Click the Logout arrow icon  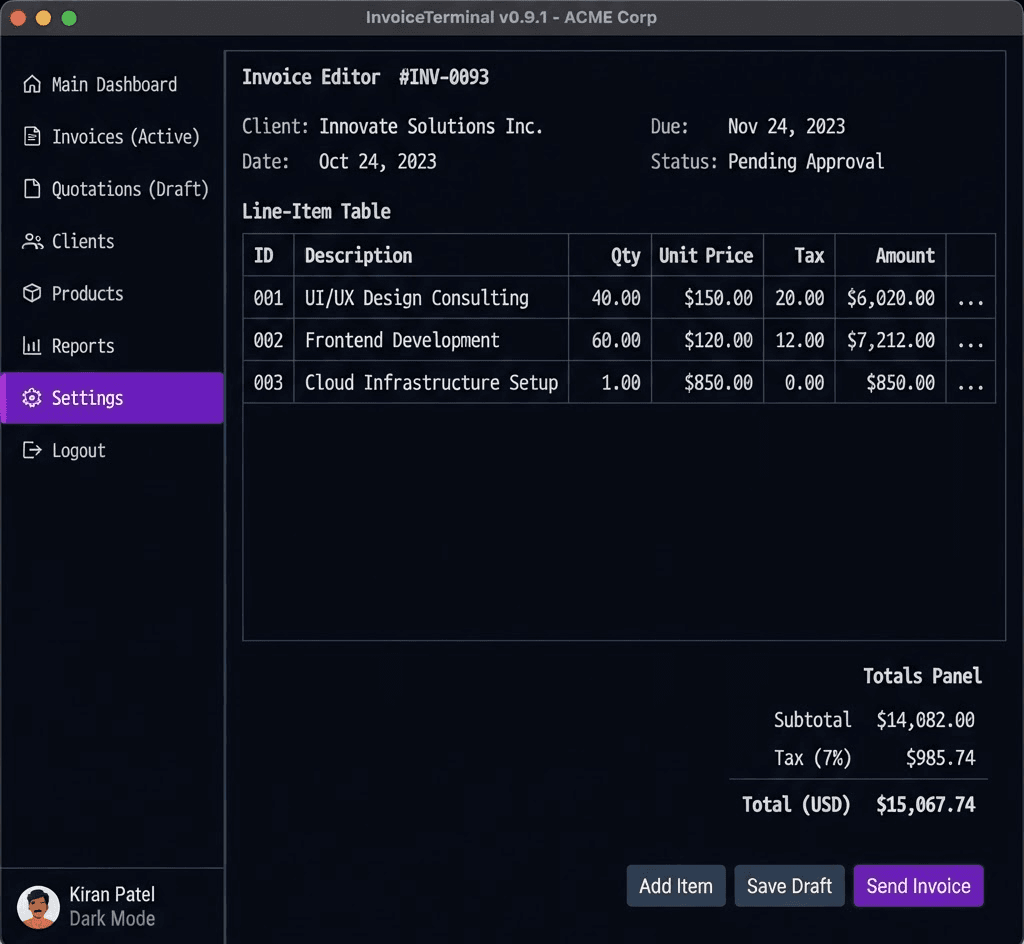[x=32, y=450]
